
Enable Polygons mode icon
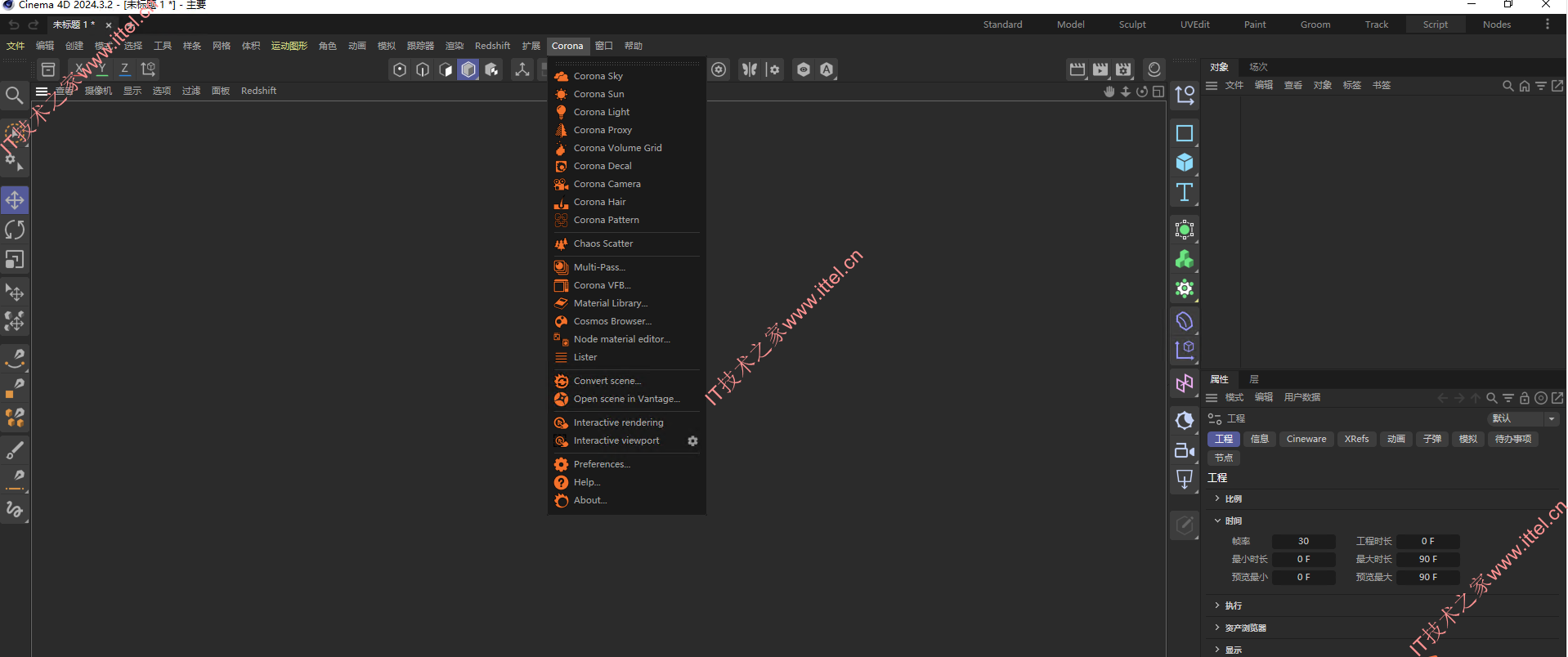[x=446, y=69]
